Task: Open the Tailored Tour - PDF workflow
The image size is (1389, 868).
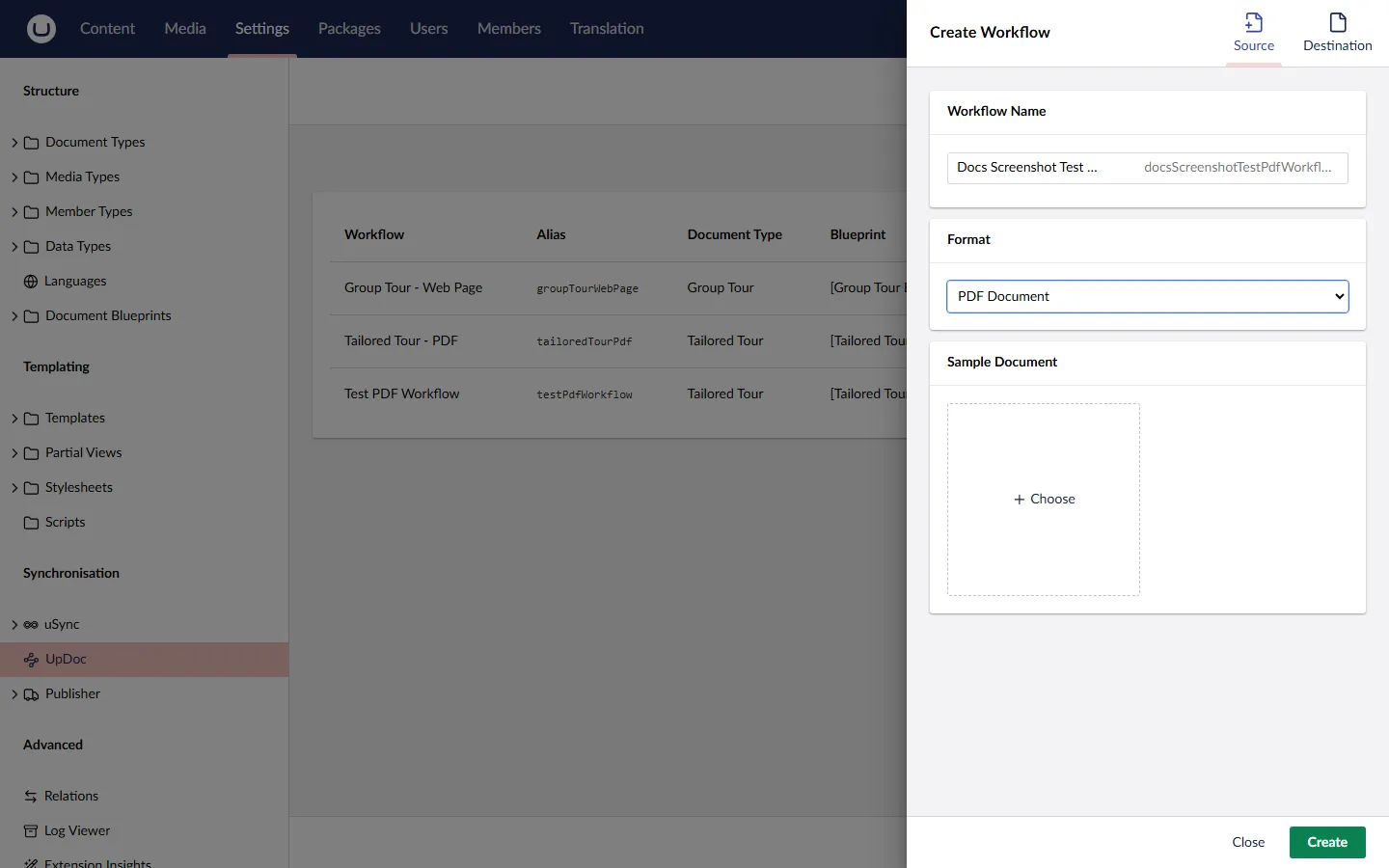Action: click(x=401, y=340)
